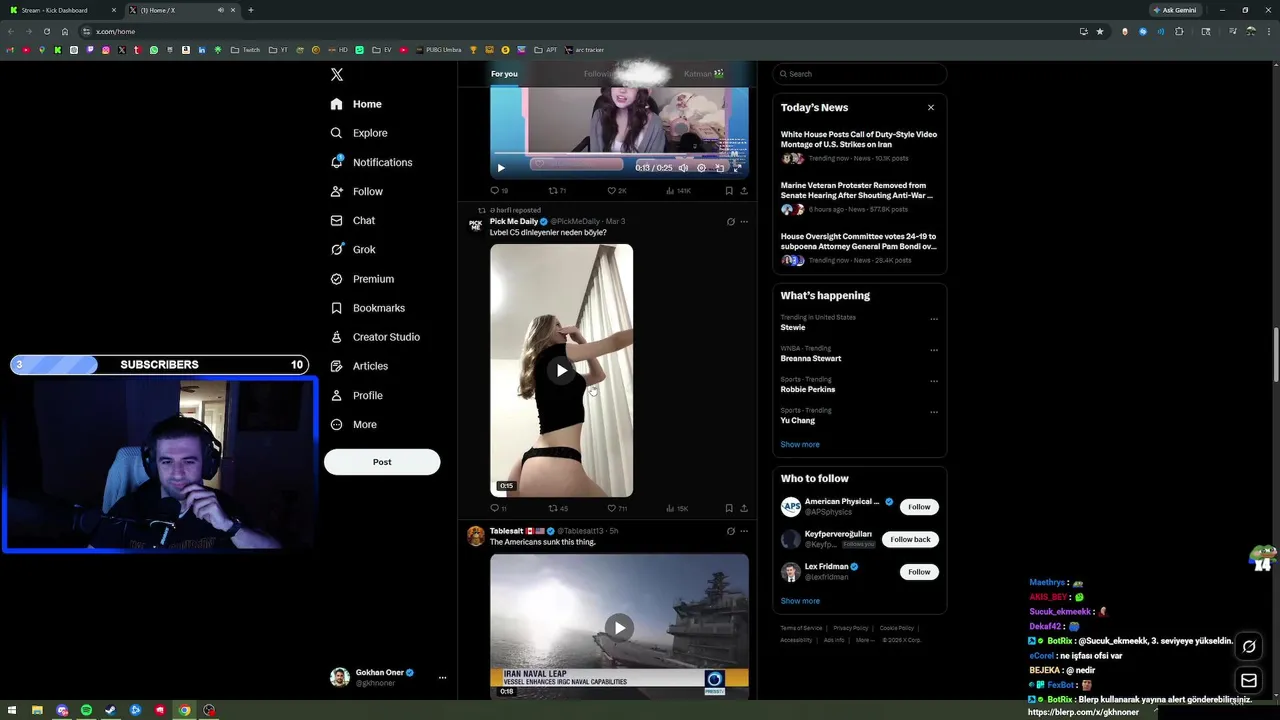Open more options for Yu Chang trend
Screen dimensions: 1280x720
[934, 412]
